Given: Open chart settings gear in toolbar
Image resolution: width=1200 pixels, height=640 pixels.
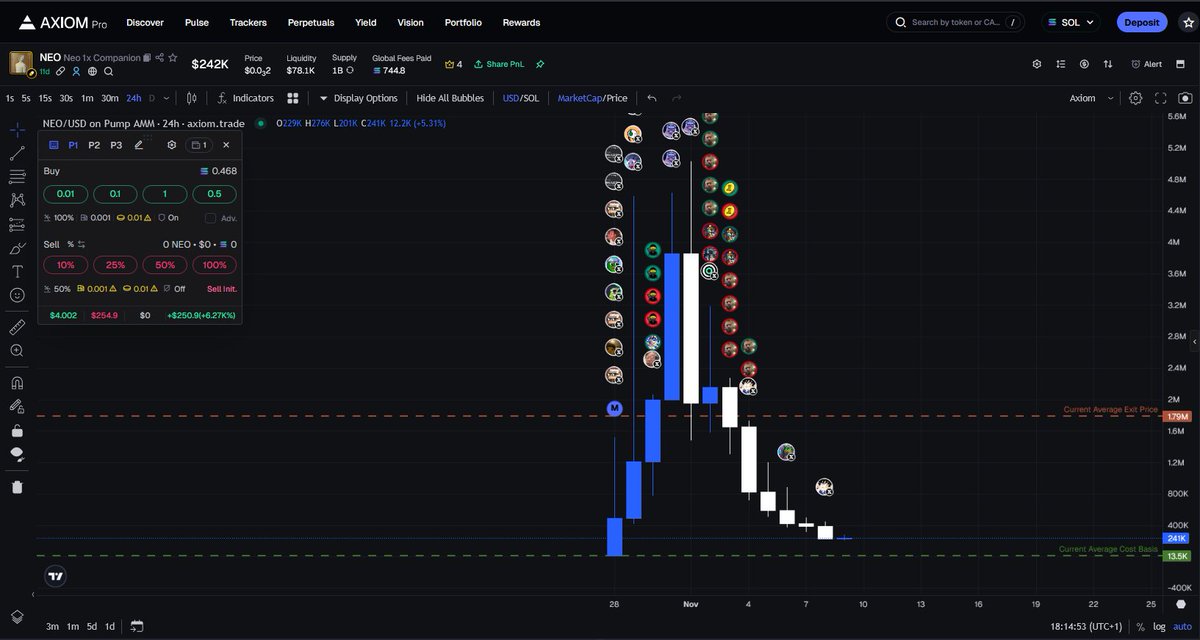Looking at the screenshot, I should pyautogui.click(x=1135, y=98).
